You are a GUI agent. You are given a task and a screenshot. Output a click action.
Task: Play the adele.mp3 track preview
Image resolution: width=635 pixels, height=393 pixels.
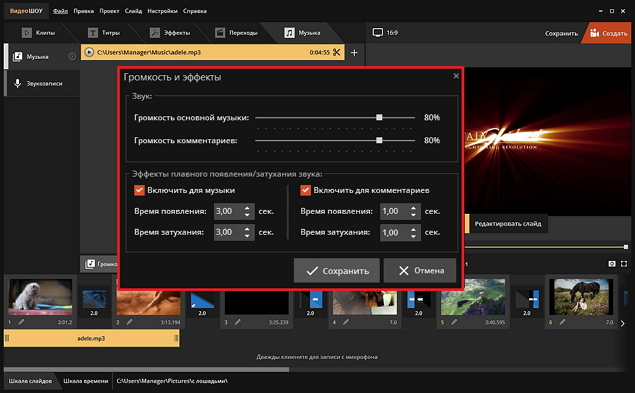point(89,52)
